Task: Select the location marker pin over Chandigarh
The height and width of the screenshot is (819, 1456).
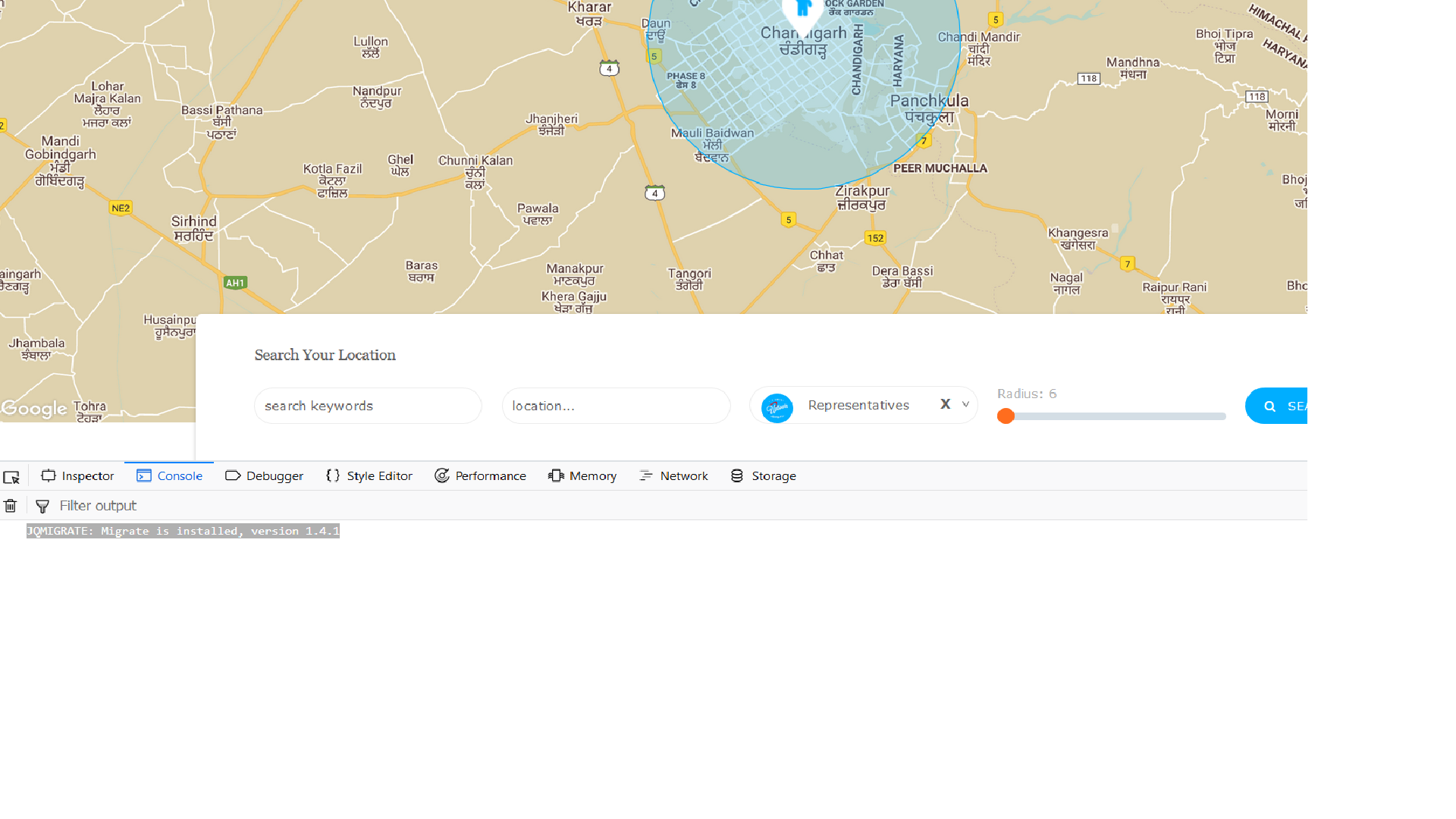Action: 802,9
